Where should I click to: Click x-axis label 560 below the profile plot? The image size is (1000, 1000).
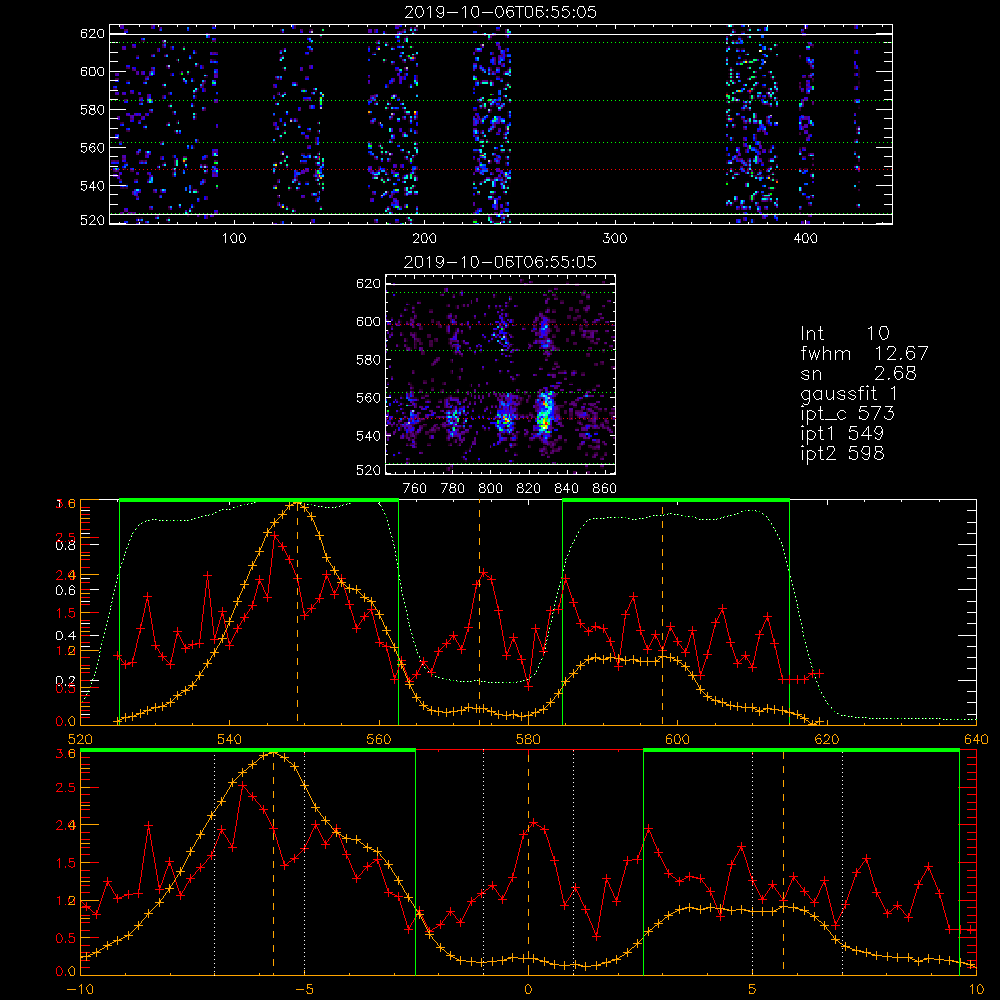379,740
